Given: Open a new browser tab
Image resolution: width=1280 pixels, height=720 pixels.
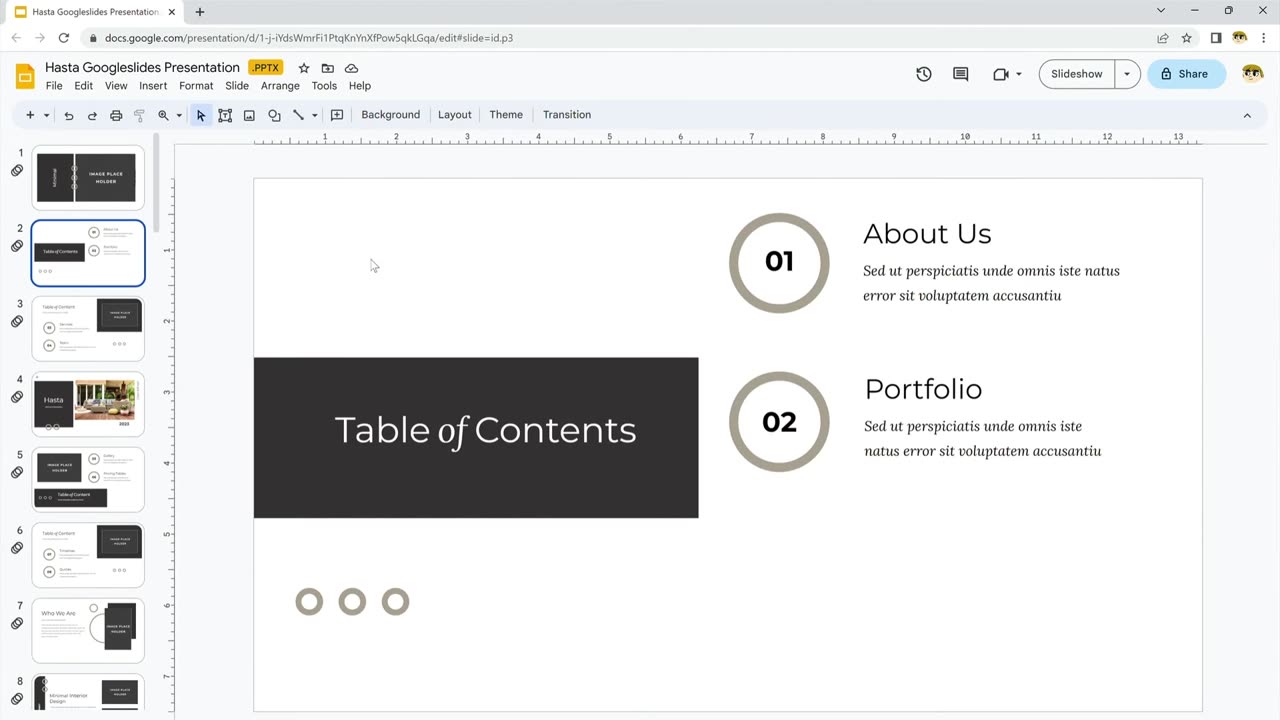Looking at the screenshot, I should 200,12.
